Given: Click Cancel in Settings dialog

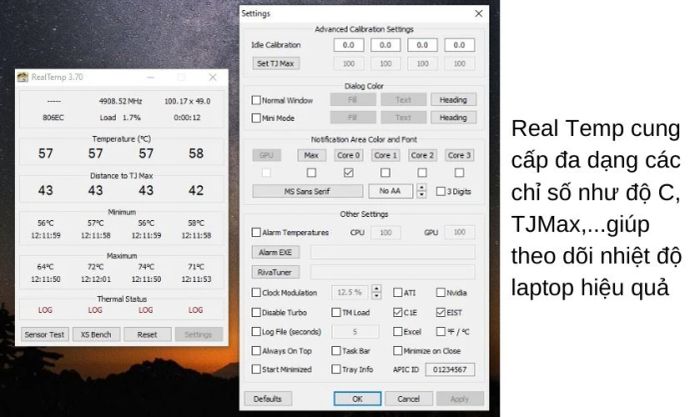Looking at the screenshot, I should click(x=408, y=399).
